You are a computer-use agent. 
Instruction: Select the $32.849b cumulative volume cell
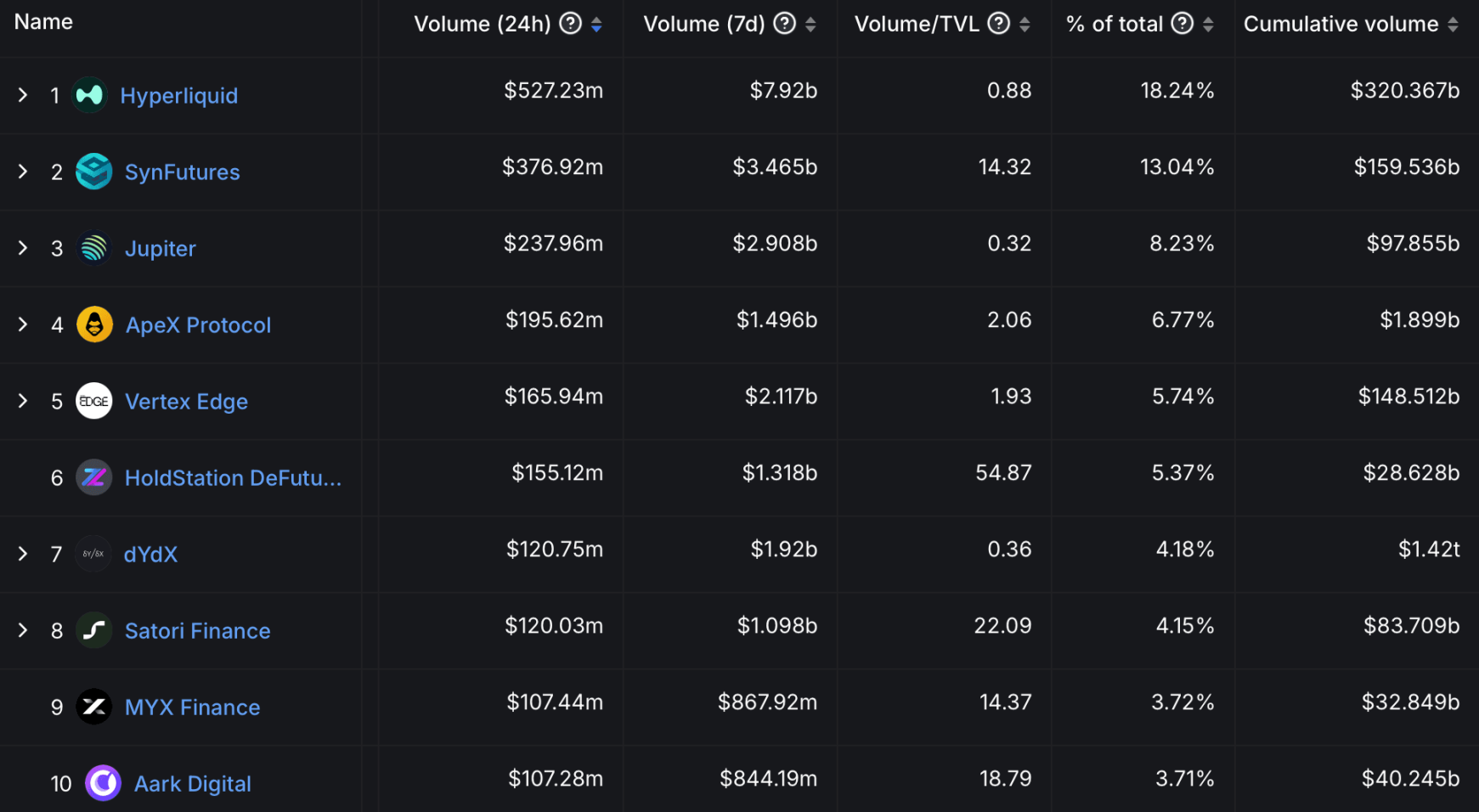[x=1411, y=702]
